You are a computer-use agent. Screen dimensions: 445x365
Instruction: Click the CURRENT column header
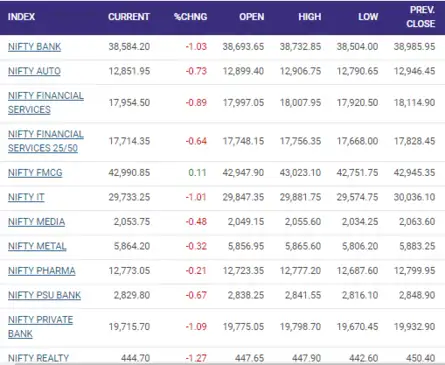(x=129, y=17)
